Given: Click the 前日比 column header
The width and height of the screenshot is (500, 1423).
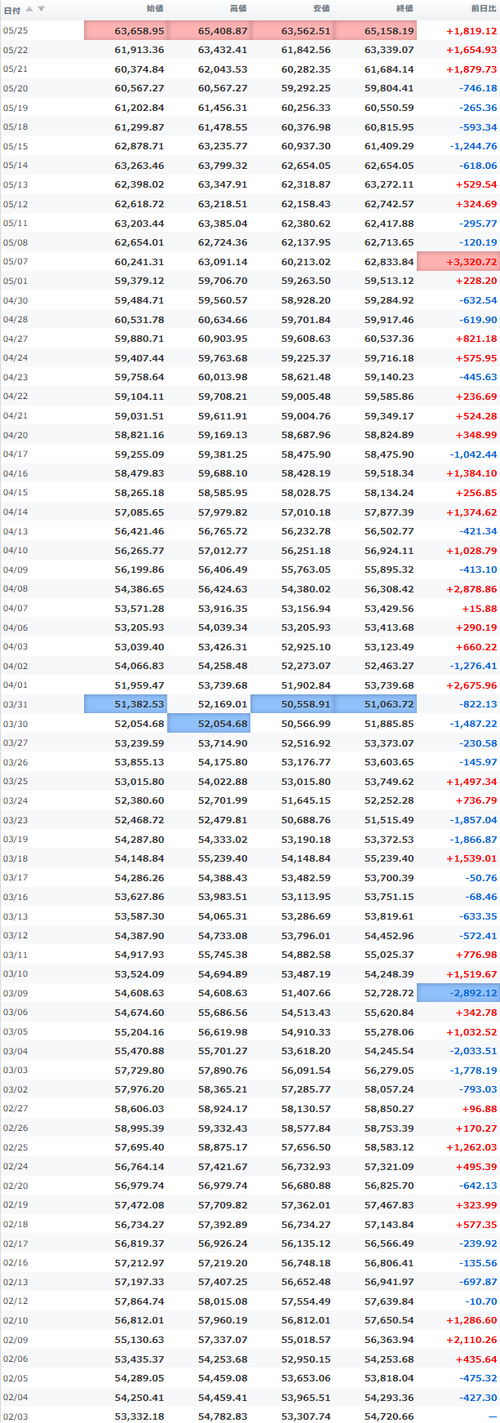Looking at the screenshot, I should (481, 10).
